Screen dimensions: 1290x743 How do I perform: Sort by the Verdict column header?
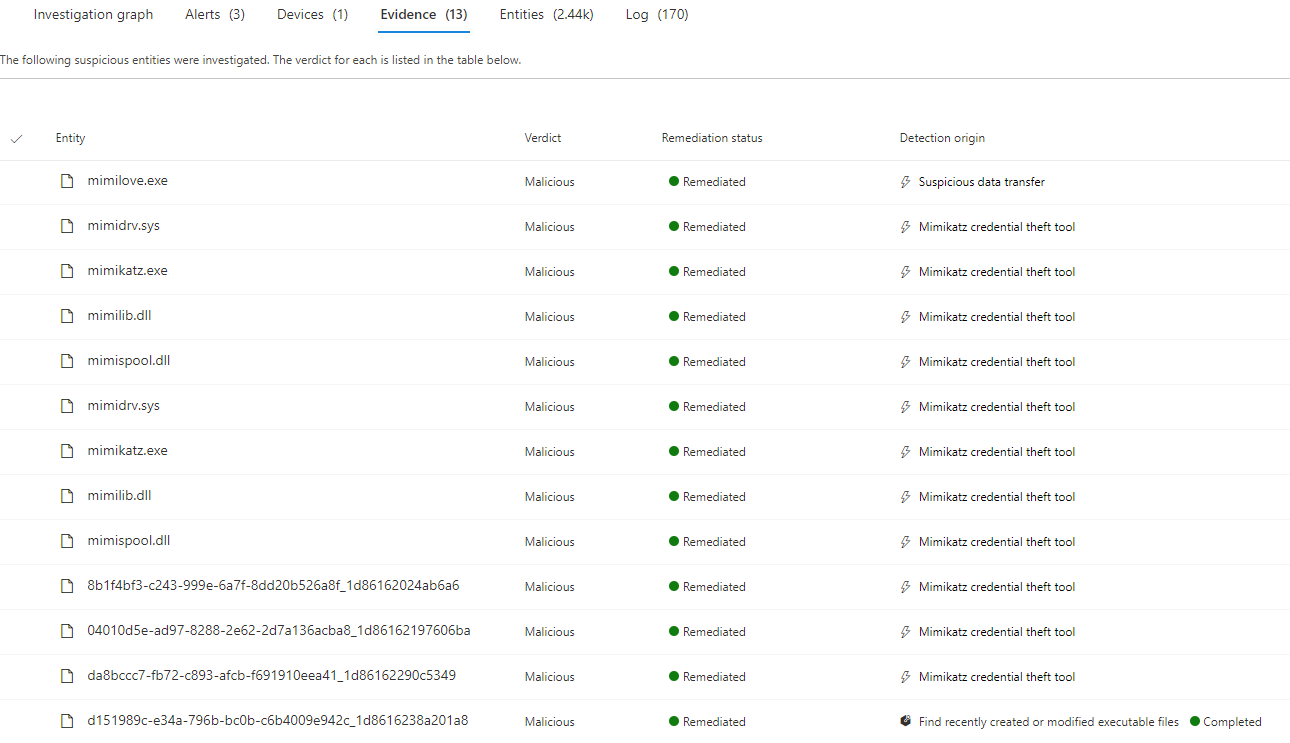543,138
